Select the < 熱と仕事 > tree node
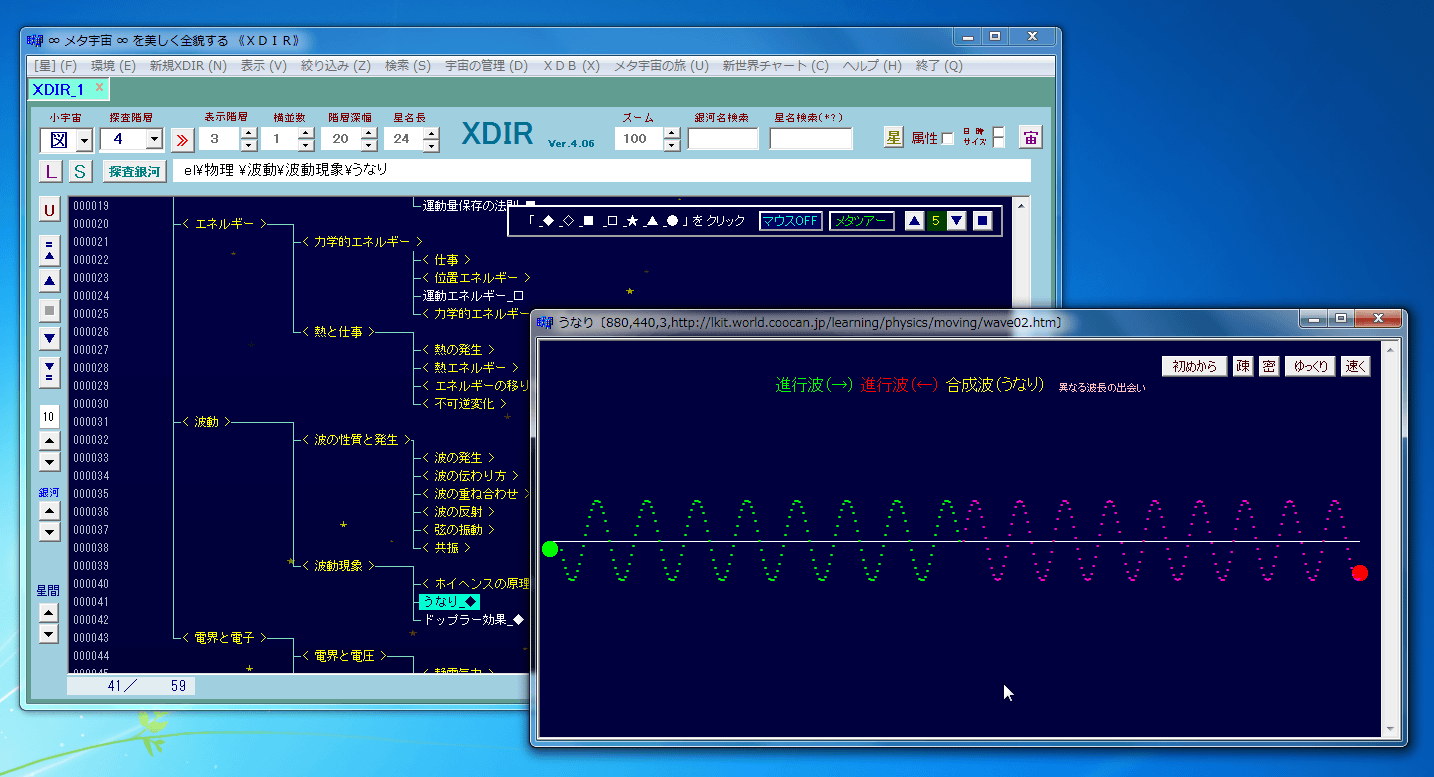 point(338,332)
